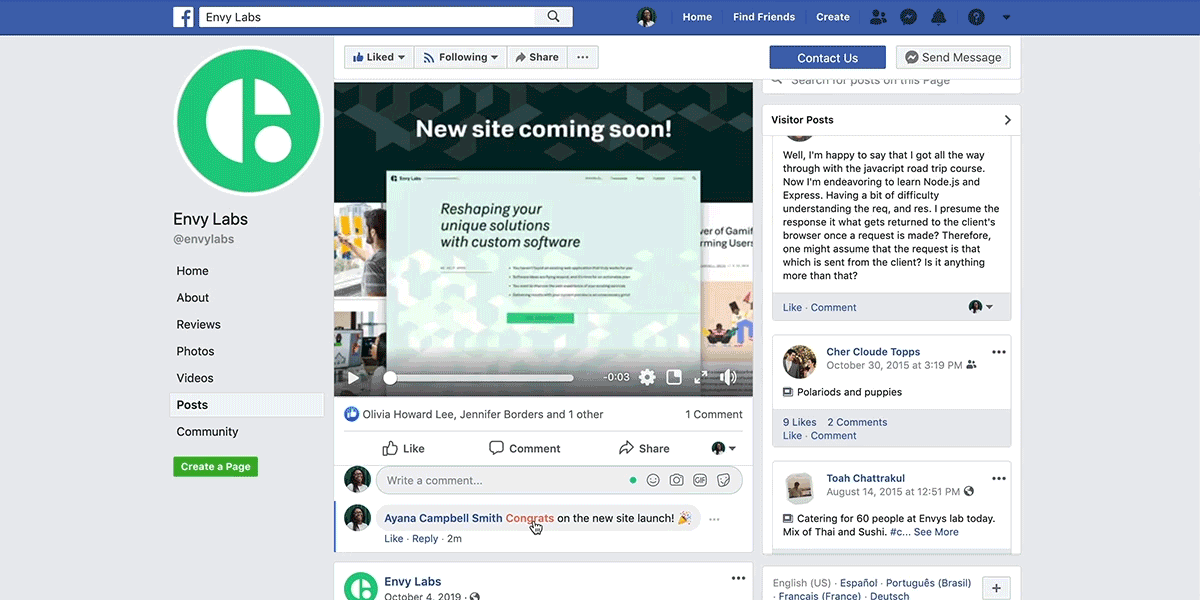Open the Following dropdown

[x=460, y=57]
